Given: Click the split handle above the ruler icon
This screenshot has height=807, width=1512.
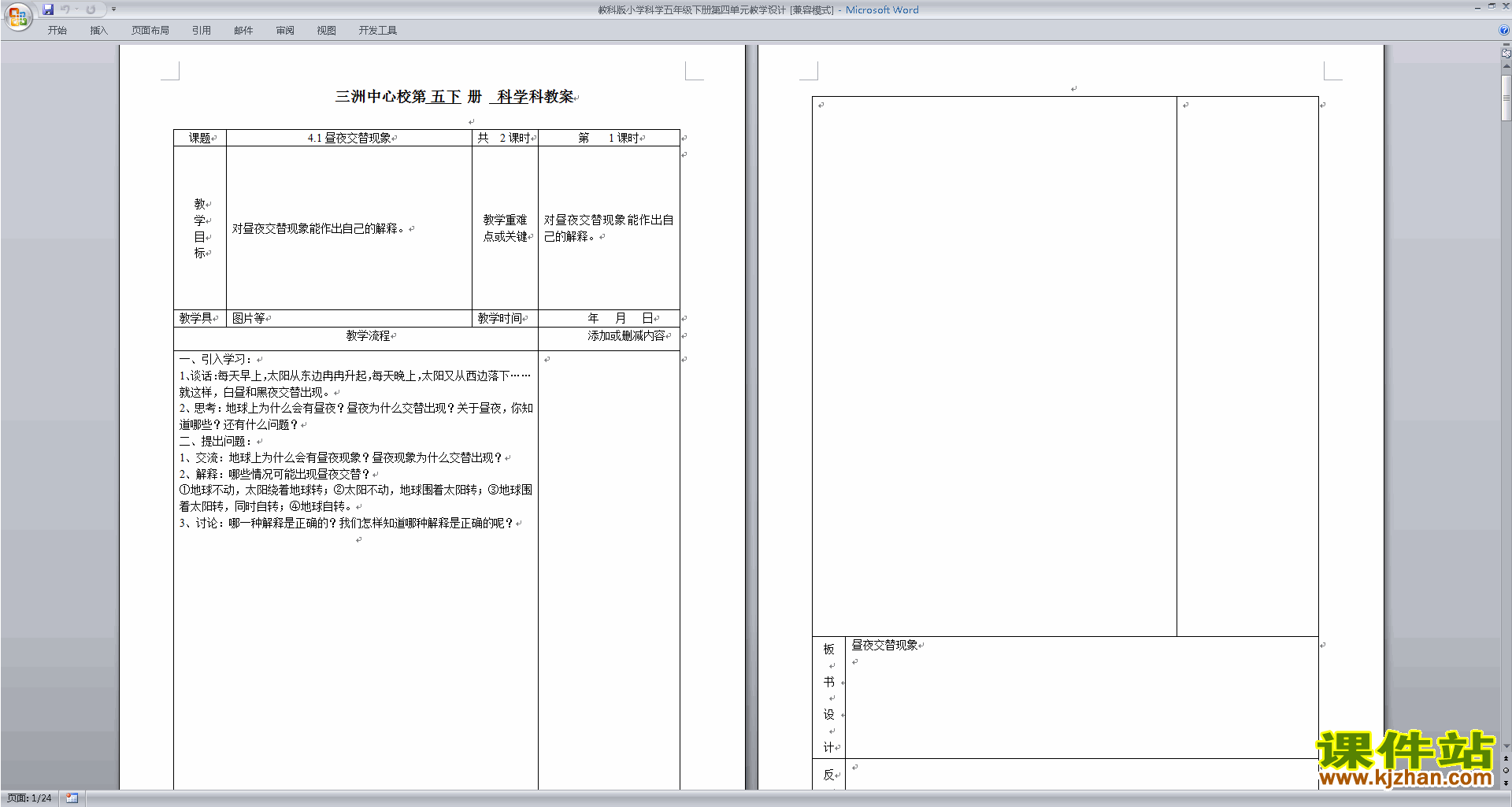Looking at the screenshot, I should pyautogui.click(x=1506, y=46).
